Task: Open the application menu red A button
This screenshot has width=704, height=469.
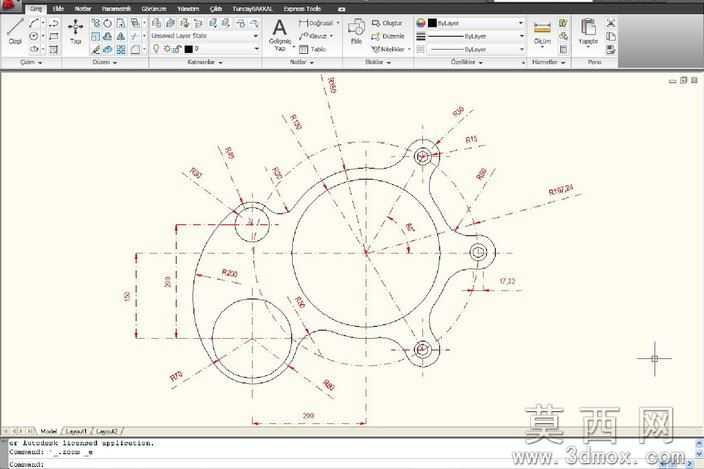Action: point(10,5)
